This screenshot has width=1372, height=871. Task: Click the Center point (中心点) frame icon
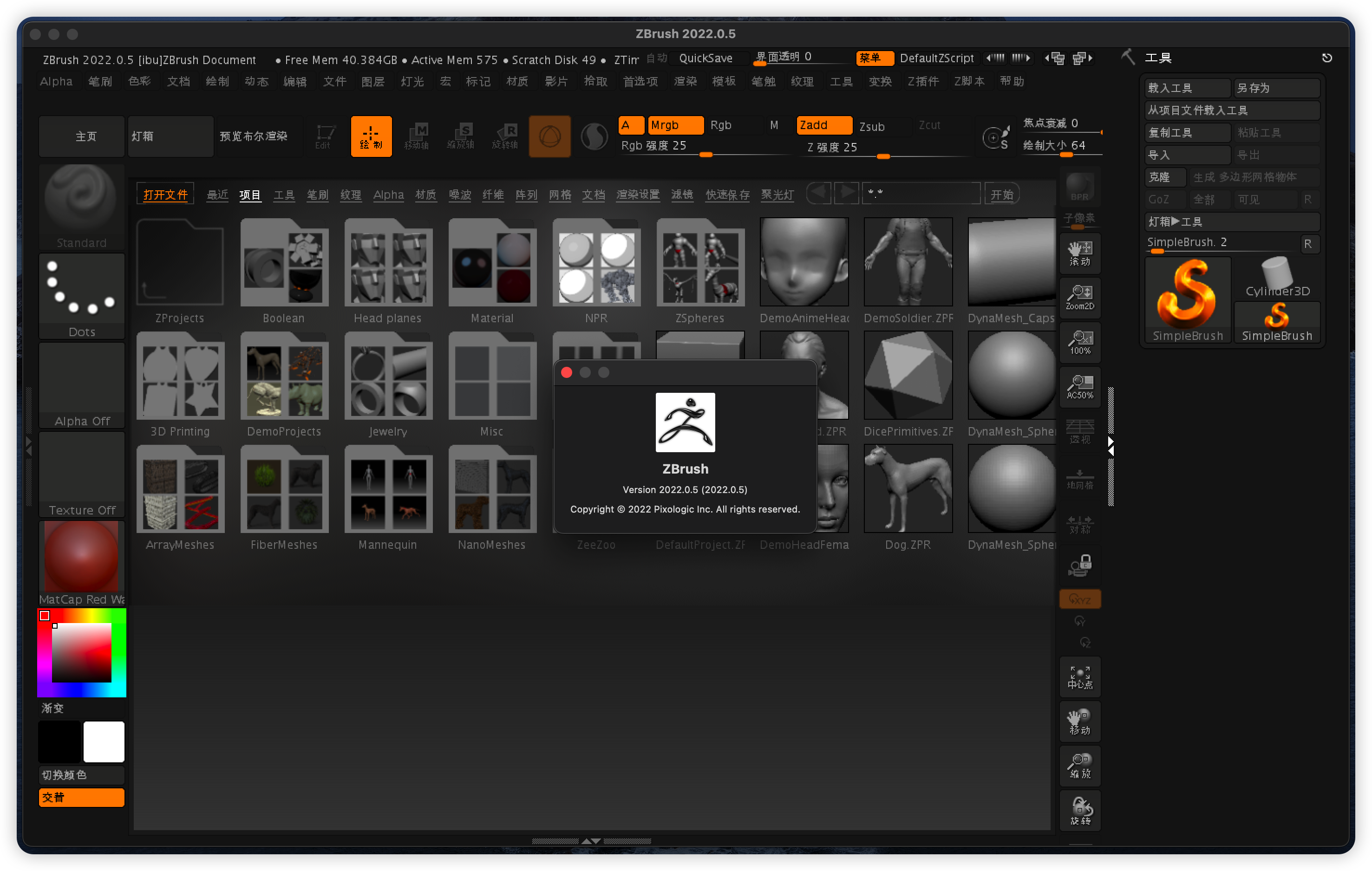pyautogui.click(x=1080, y=677)
